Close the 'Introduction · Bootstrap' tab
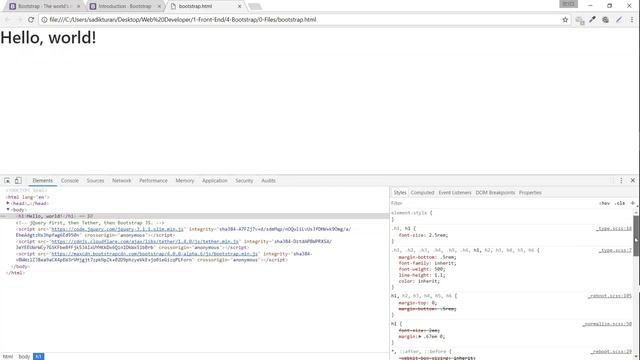The image size is (640, 360). (x=159, y=6)
